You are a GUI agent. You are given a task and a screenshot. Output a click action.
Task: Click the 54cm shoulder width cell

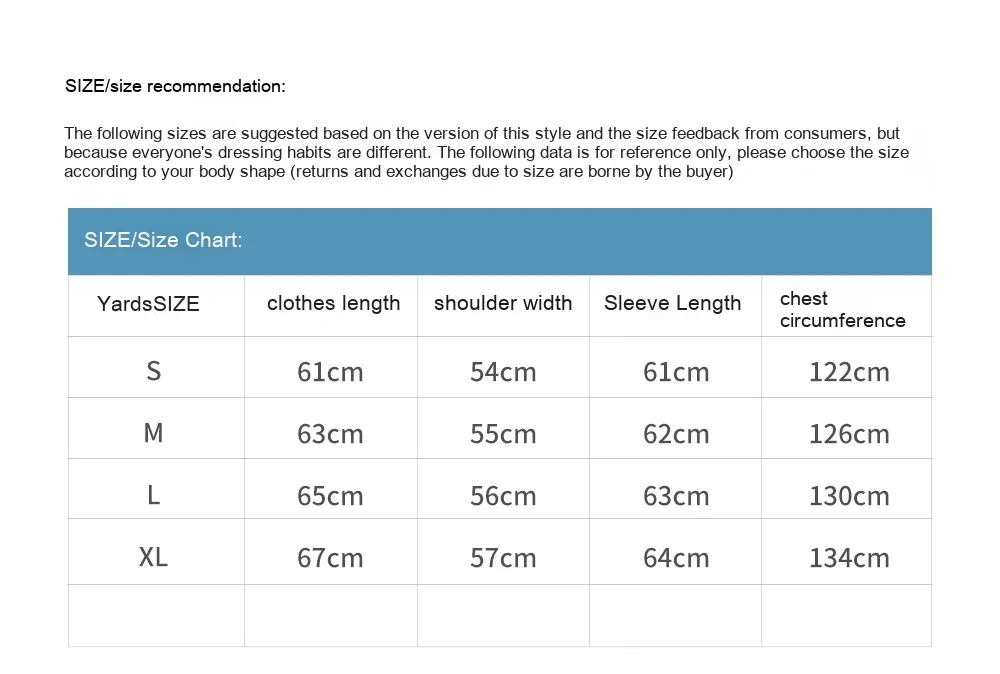pos(503,372)
